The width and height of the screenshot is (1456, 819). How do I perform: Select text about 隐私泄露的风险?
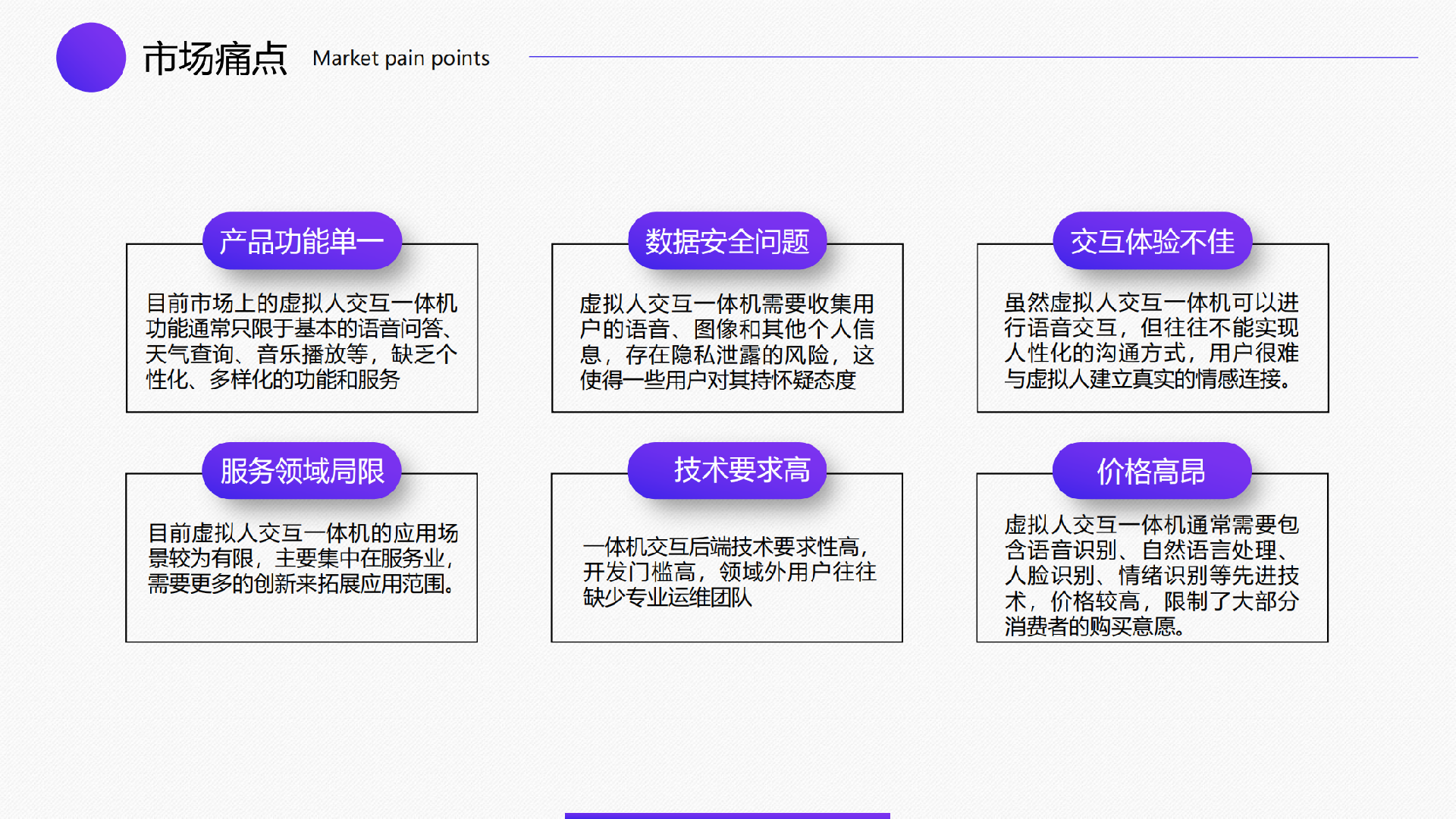[x=726, y=341]
